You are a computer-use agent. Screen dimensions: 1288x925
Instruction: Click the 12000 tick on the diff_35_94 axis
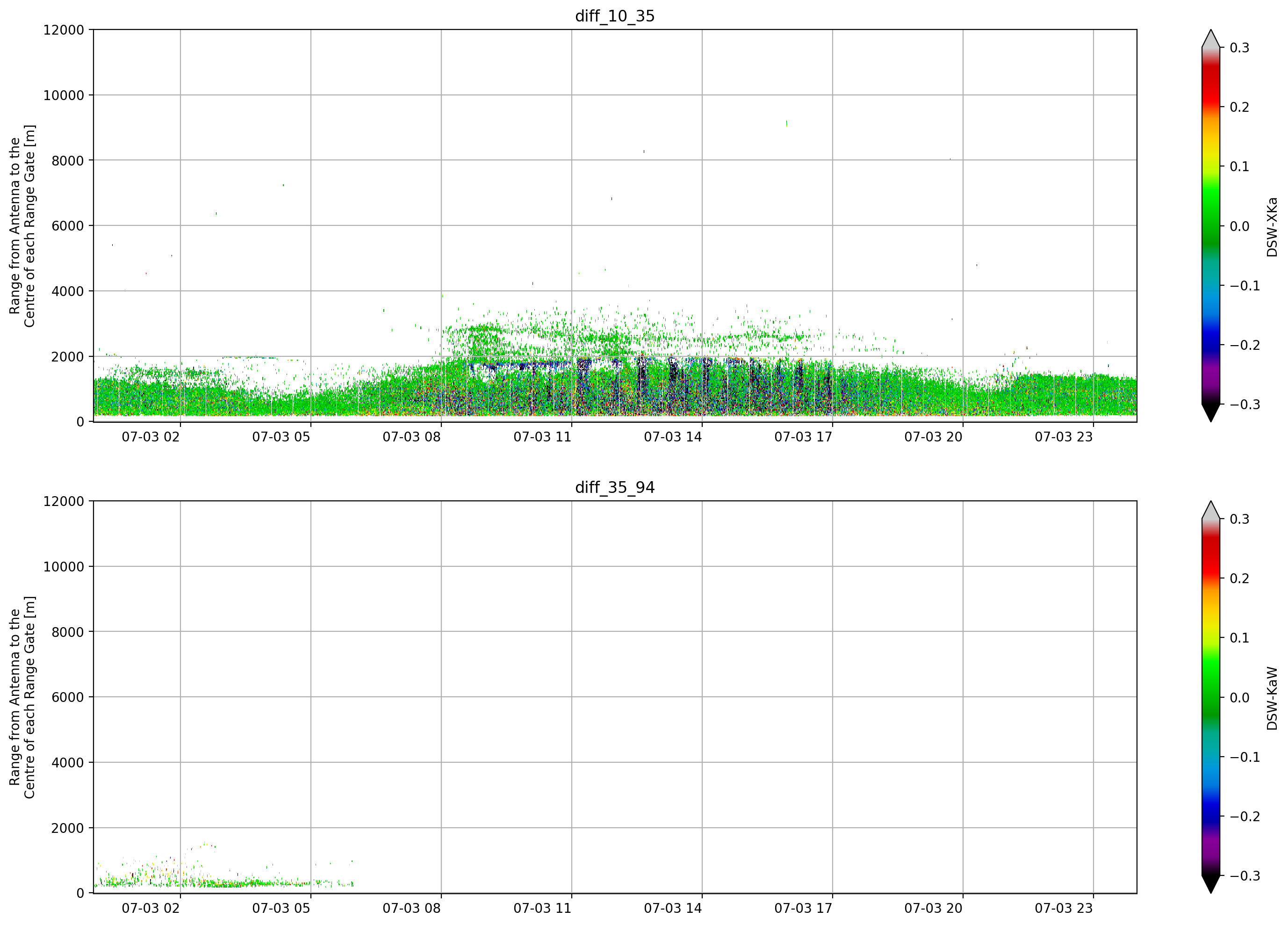64,501
